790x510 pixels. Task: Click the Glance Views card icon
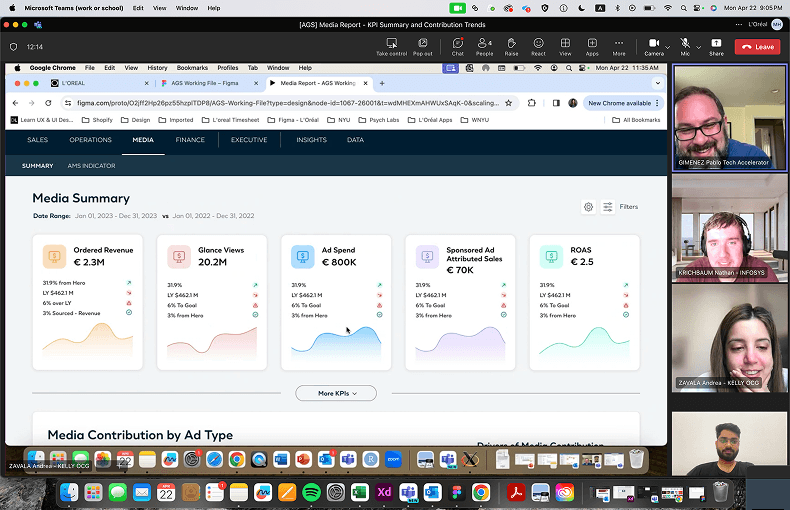click(179, 257)
